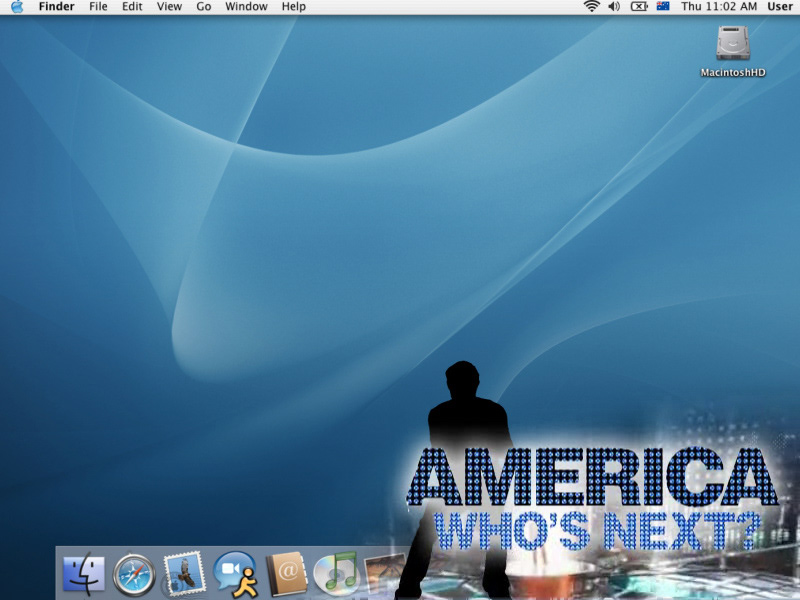Click the Thu 11:02 AM clock
800x600 pixels.
(x=718, y=7)
